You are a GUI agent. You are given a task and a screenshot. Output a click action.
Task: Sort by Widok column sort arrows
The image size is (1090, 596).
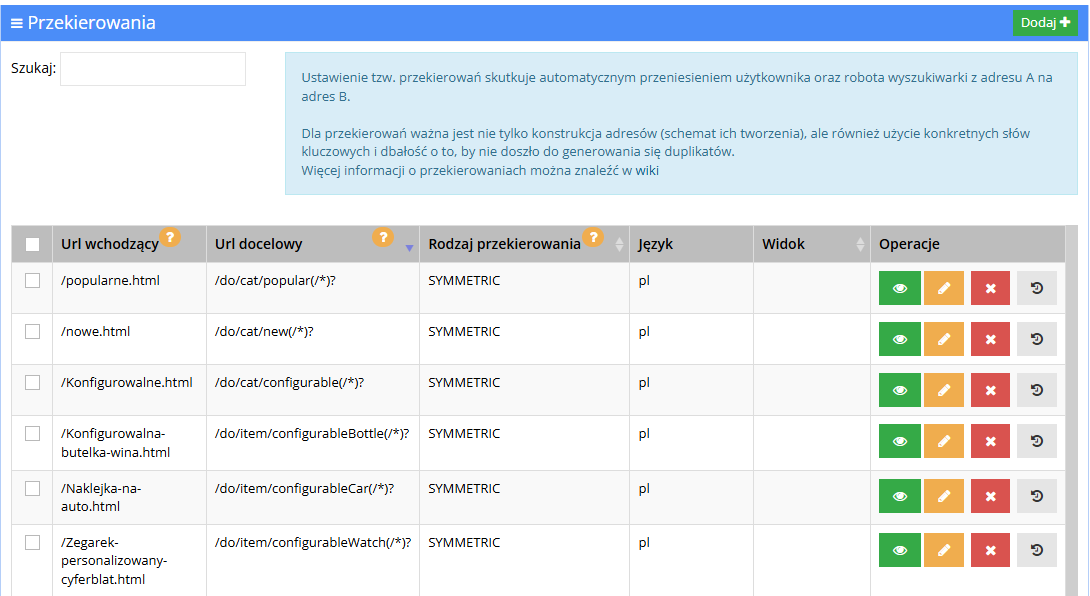point(861,244)
